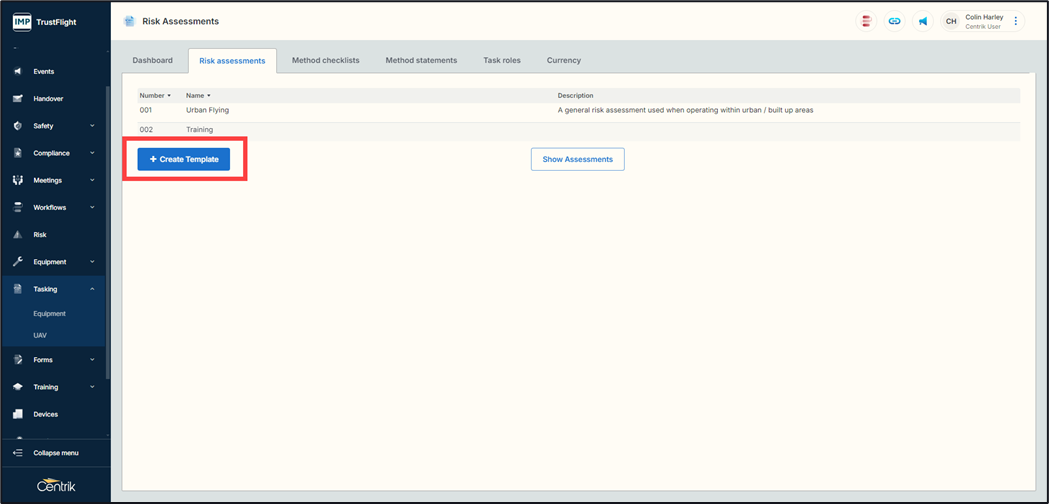Open the Urban Flying risk assessment row

(207, 110)
